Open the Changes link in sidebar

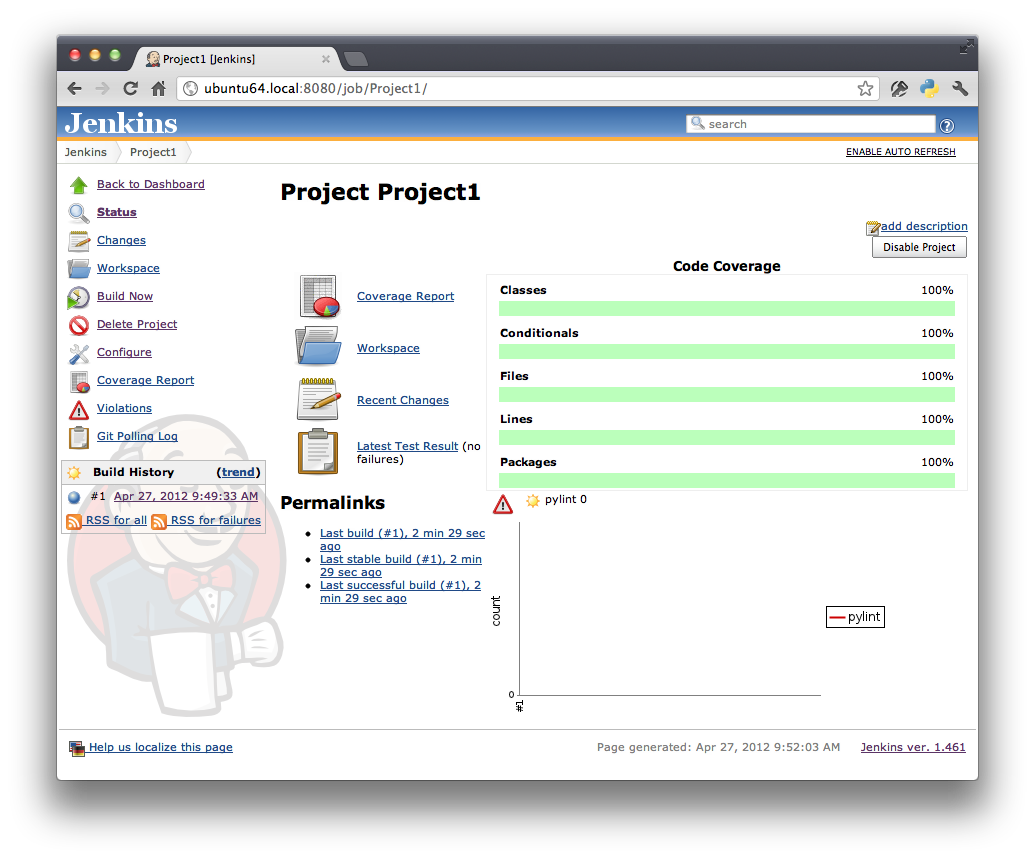pyautogui.click(x=121, y=240)
